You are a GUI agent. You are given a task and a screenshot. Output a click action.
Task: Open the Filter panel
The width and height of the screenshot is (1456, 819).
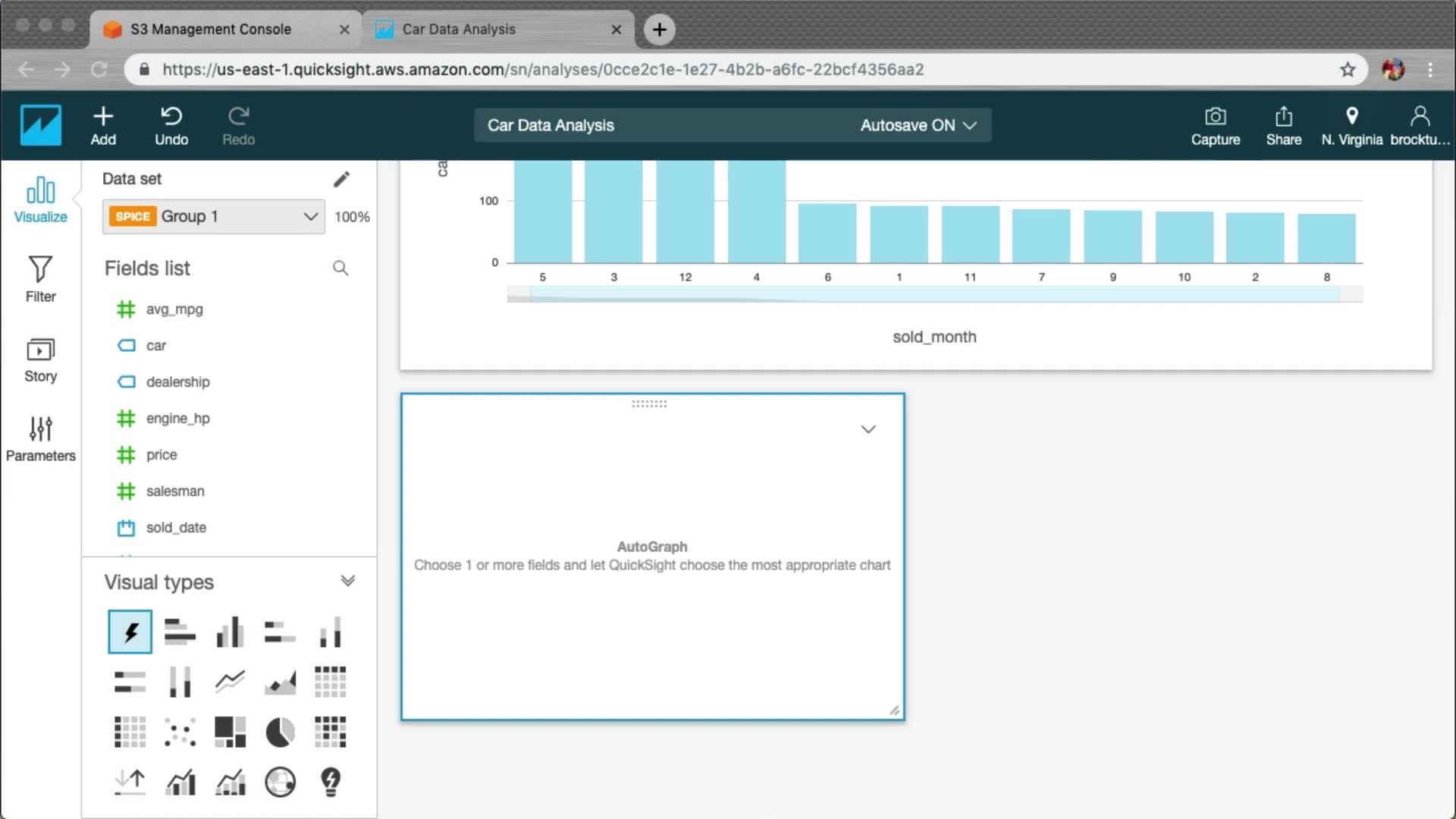click(40, 279)
